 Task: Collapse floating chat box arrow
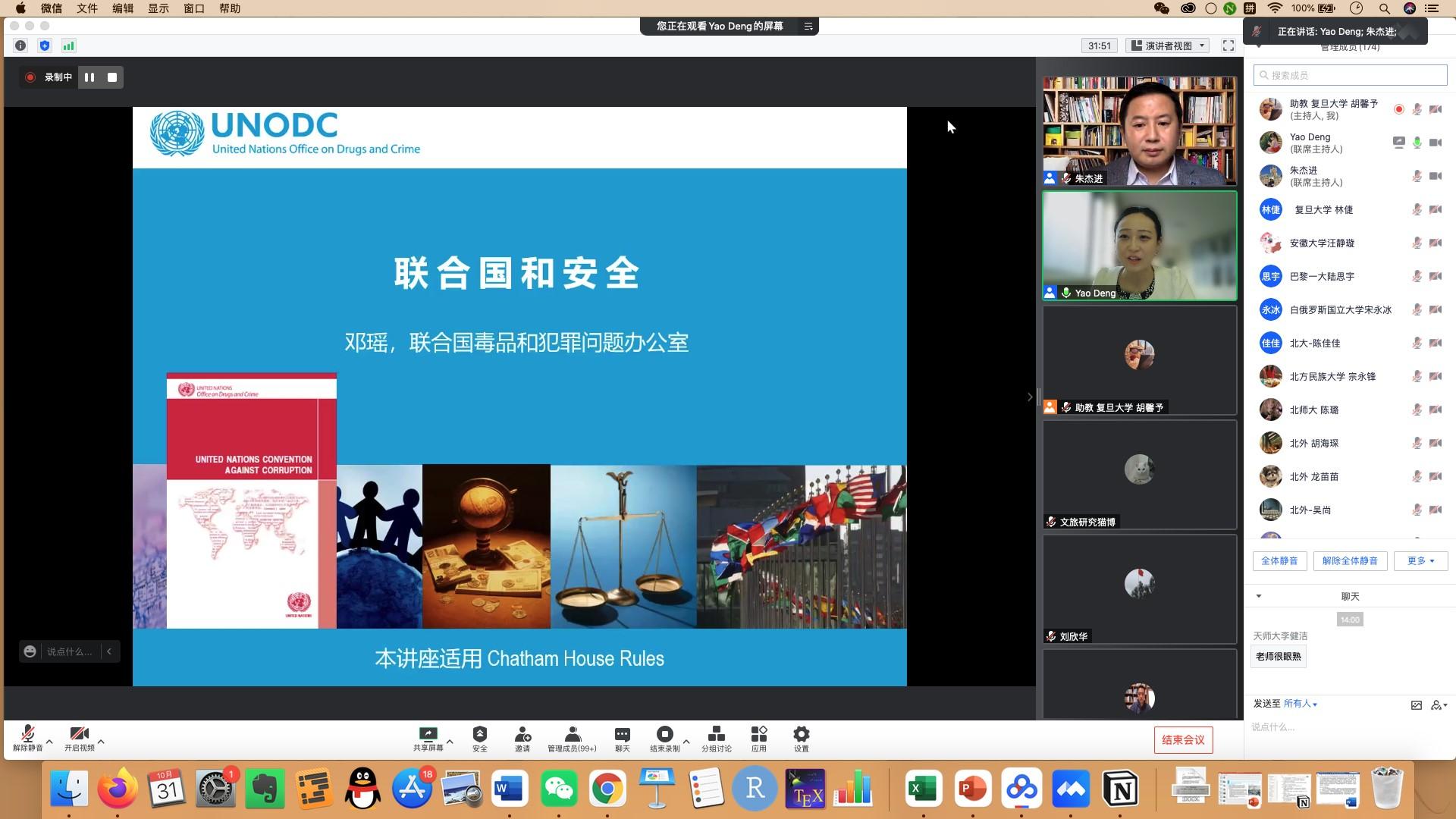tap(110, 651)
